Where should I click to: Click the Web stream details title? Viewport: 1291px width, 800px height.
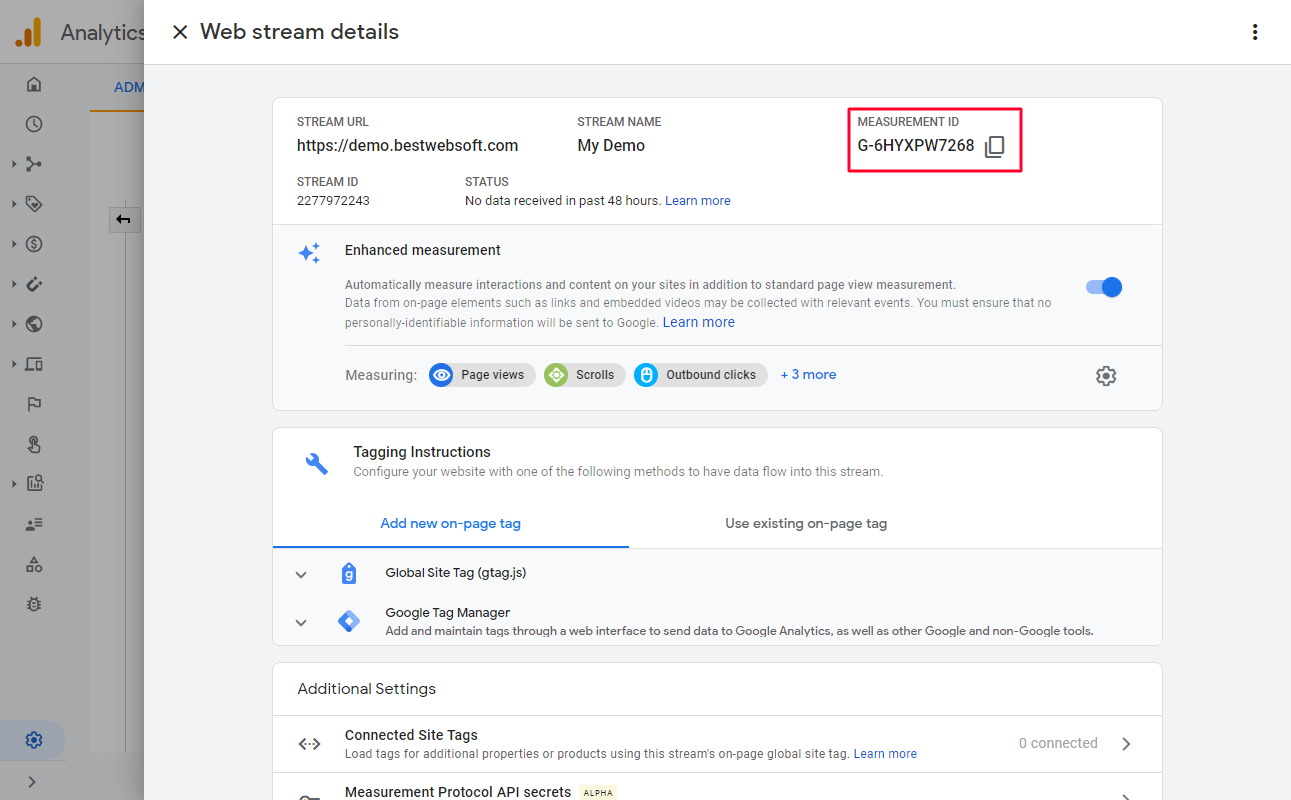pyautogui.click(x=299, y=32)
